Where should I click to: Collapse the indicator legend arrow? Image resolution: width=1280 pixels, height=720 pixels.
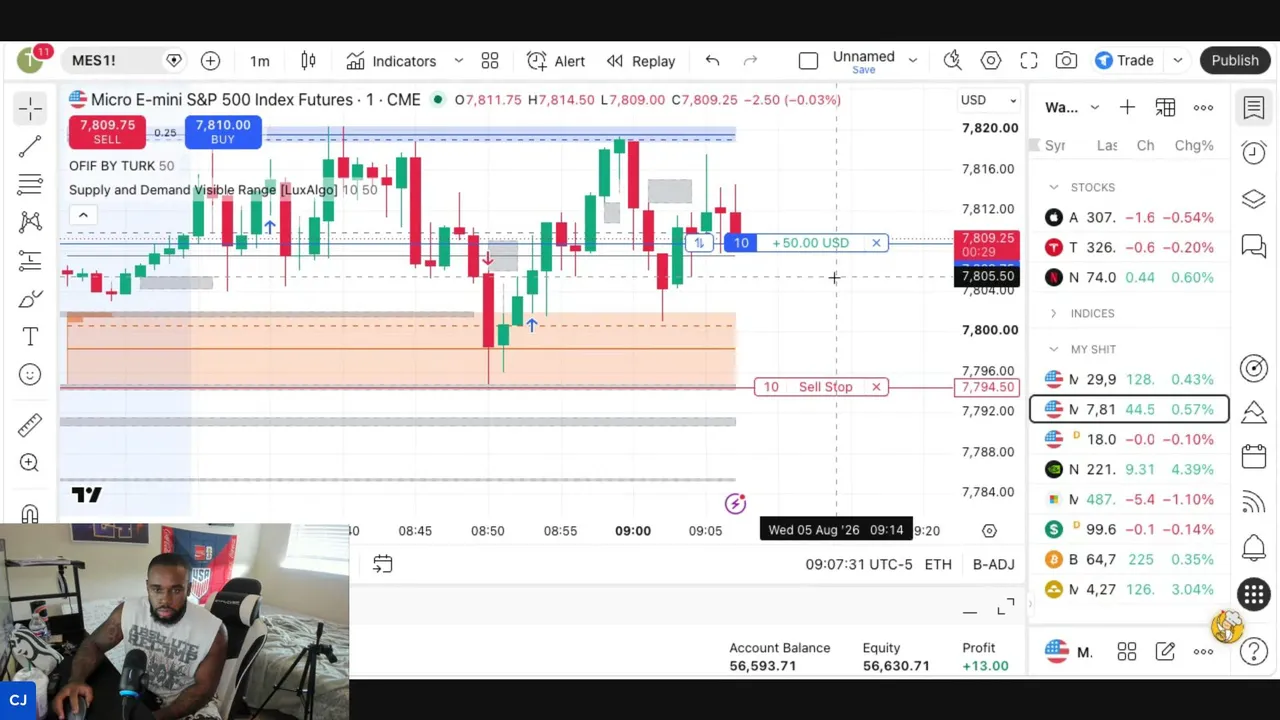[x=83, y=215]
